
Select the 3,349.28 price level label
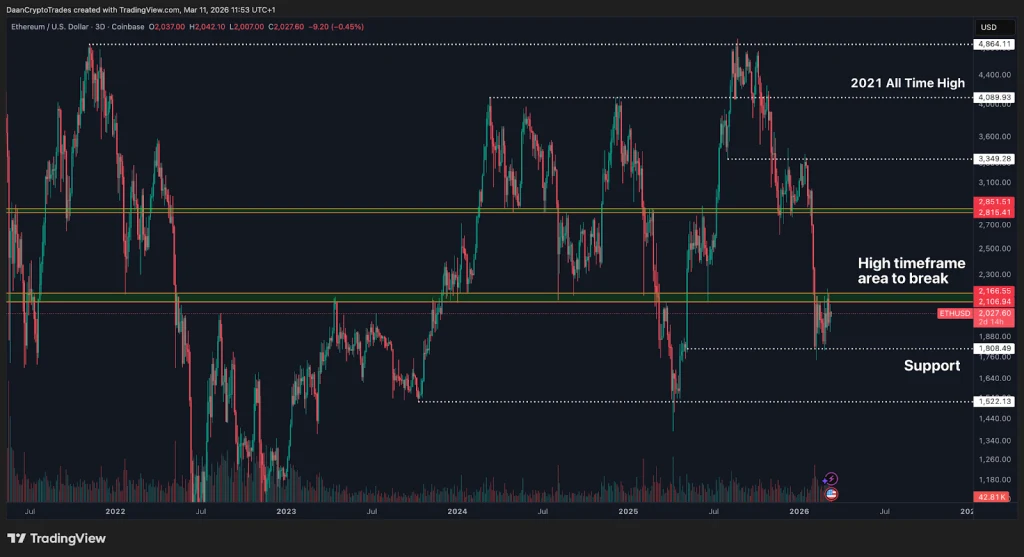pos(994,159)
